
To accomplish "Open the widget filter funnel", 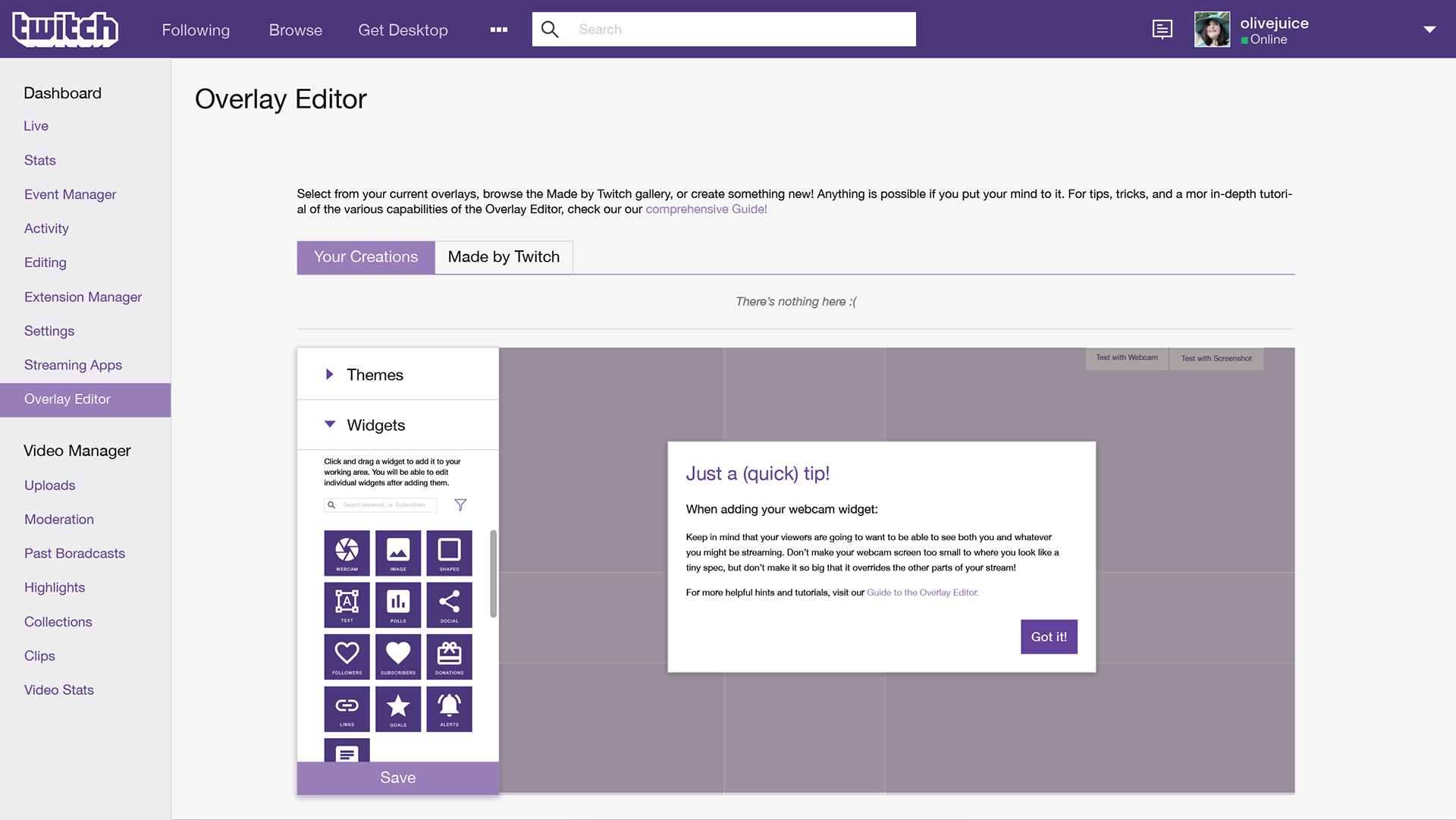I will coord(460,504).
